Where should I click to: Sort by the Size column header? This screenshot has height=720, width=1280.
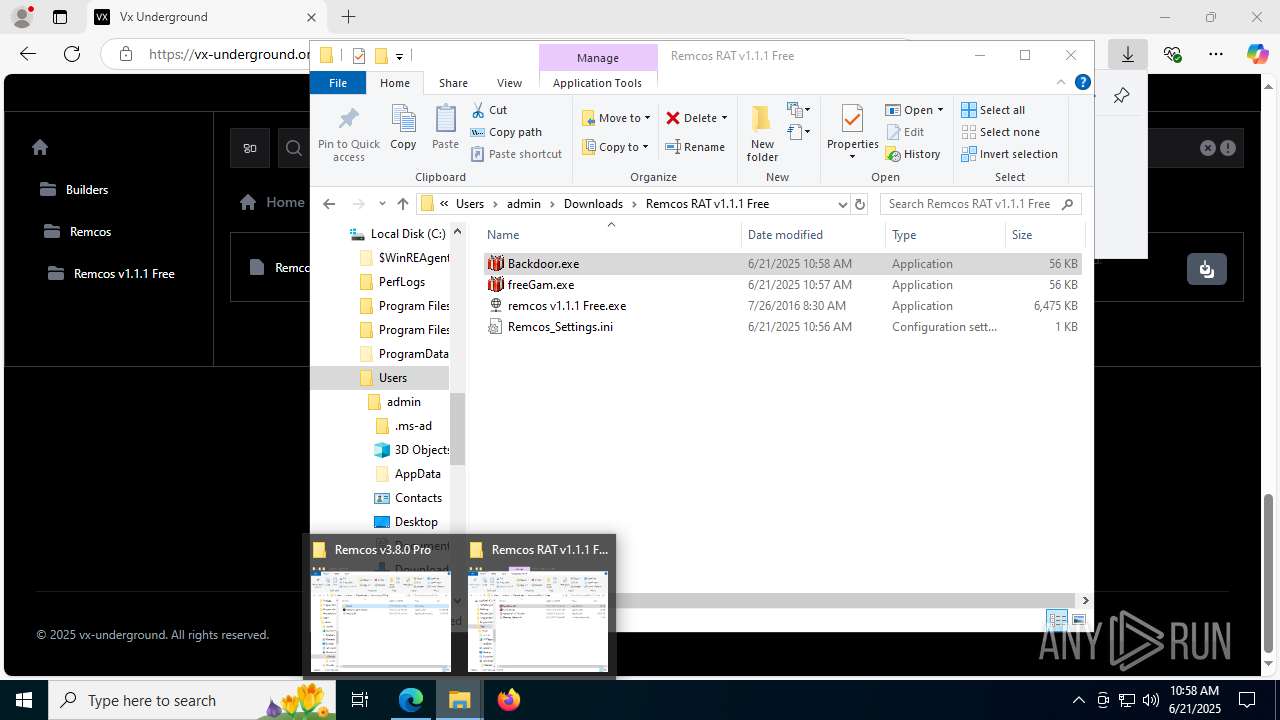[1044, 235]
